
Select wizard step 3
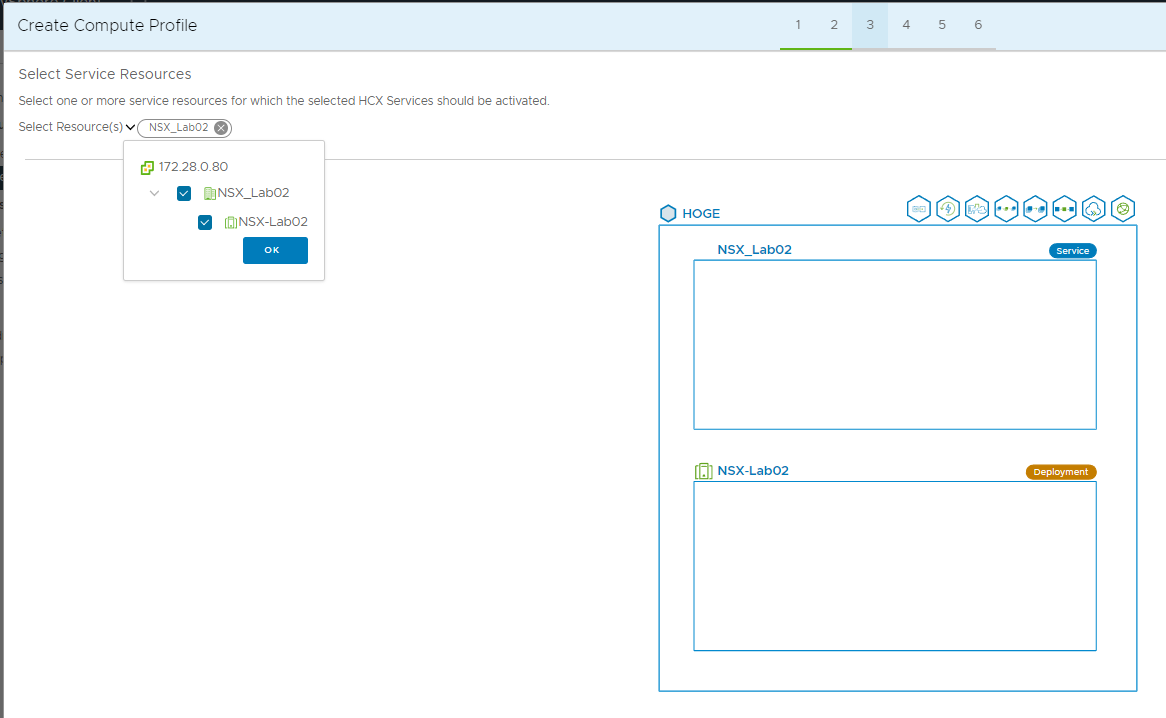(x=870, y=25)
